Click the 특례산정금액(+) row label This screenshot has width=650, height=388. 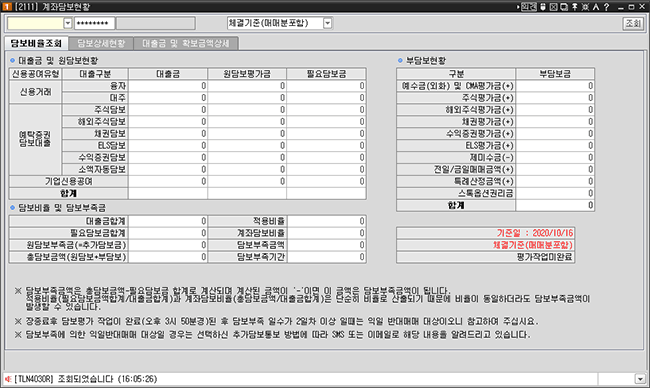tap(456, 182)
